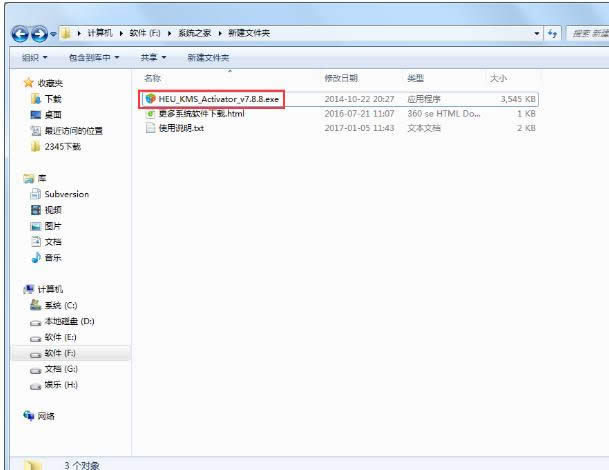
Task: Click the 更多系统软件下载.html file icon
Action: (x=150, y=113)
